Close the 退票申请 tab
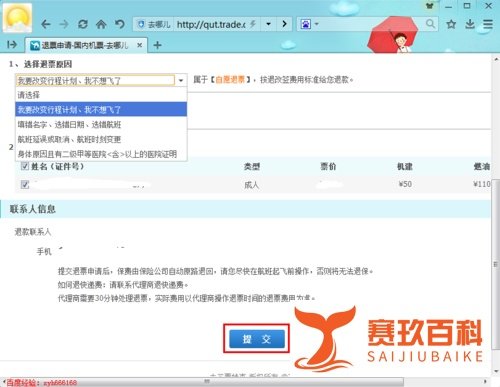This screenshot has height=387, width=500. click(x=140, y=45)
